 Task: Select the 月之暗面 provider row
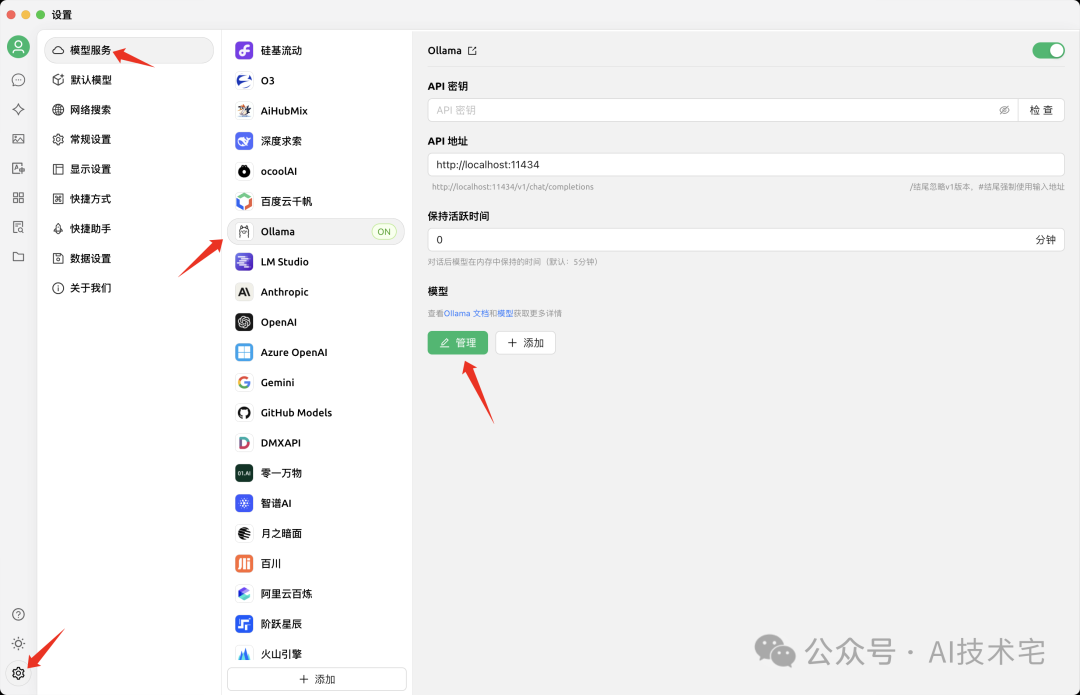click(x=316, y=533)
